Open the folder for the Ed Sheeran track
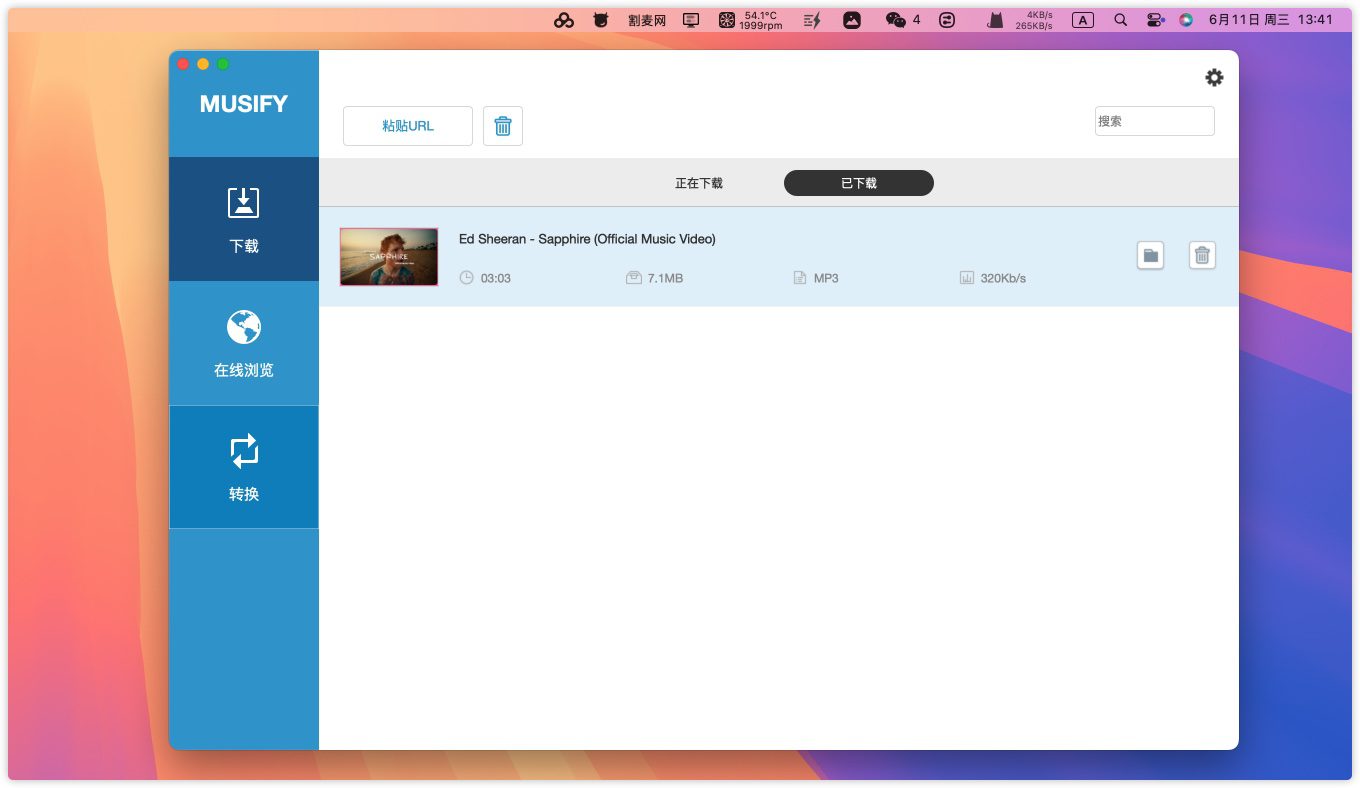Image resolution: width=1360 pixels, height=788 pixels. (x=1151, y=256)
